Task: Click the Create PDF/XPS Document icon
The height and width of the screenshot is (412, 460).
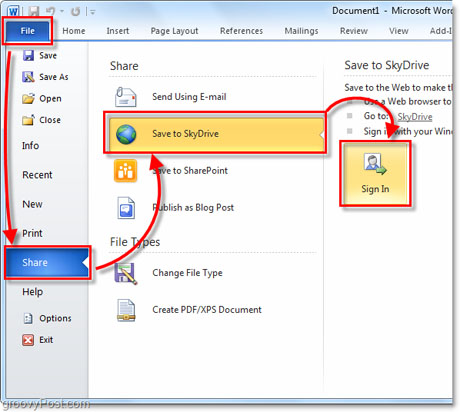Action: click(126, 310)
